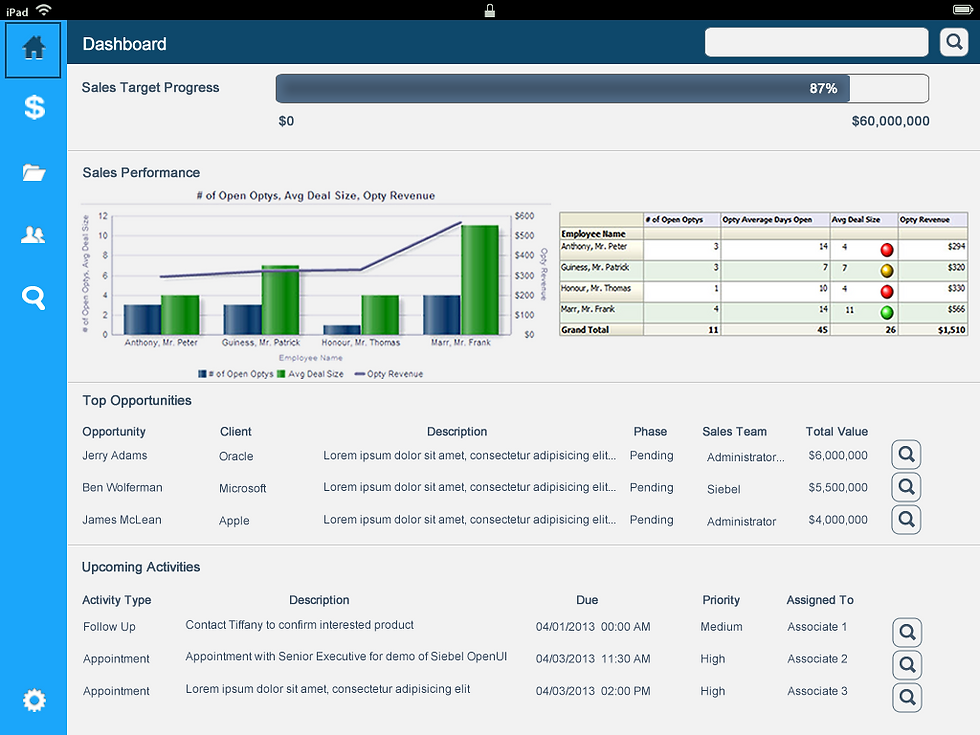Open the contacts people icon
The width and height of the screenshot is (980, 735).
(33, 235)
